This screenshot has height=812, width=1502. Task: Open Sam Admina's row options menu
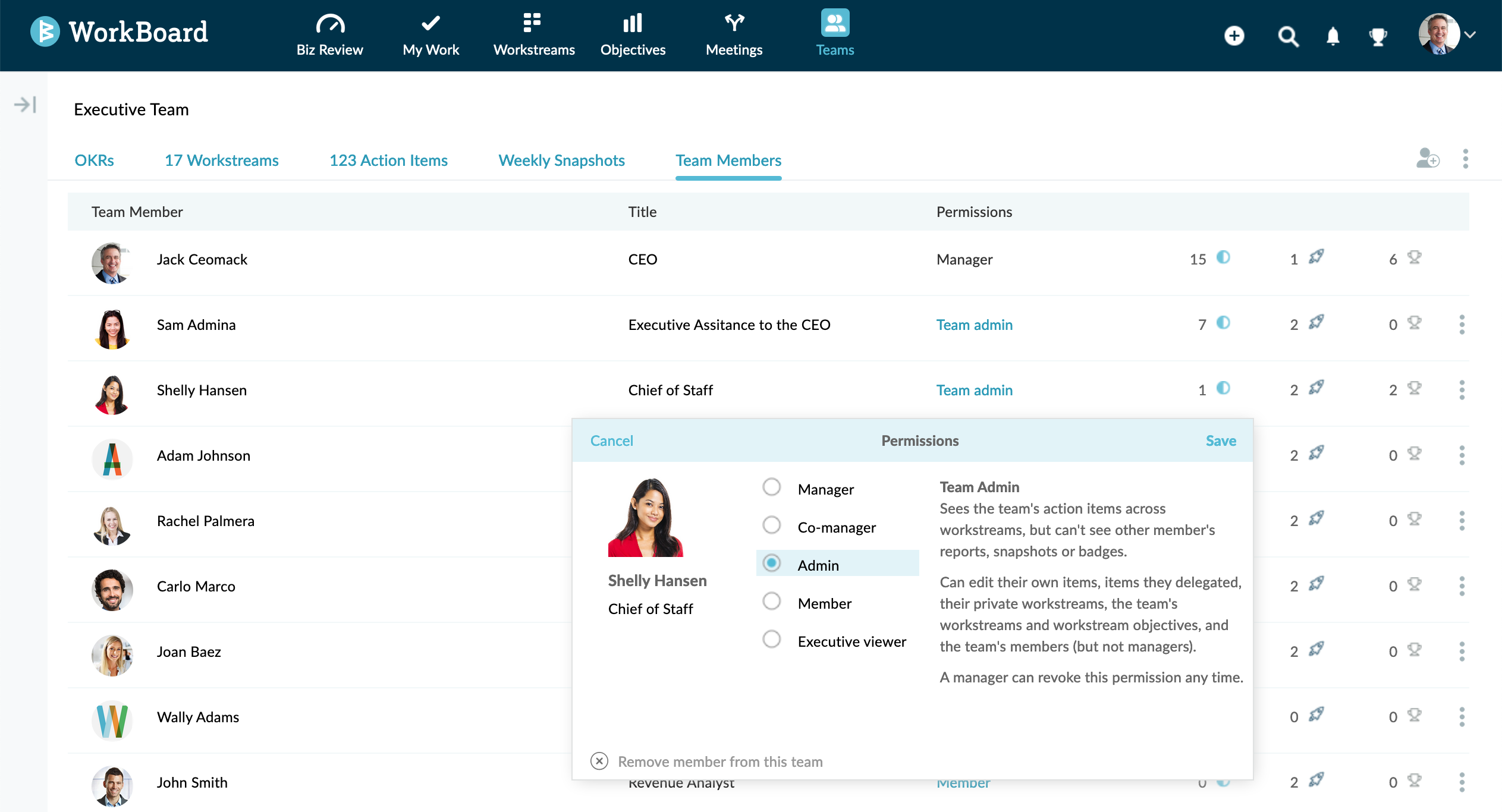tap(1462, 325)
